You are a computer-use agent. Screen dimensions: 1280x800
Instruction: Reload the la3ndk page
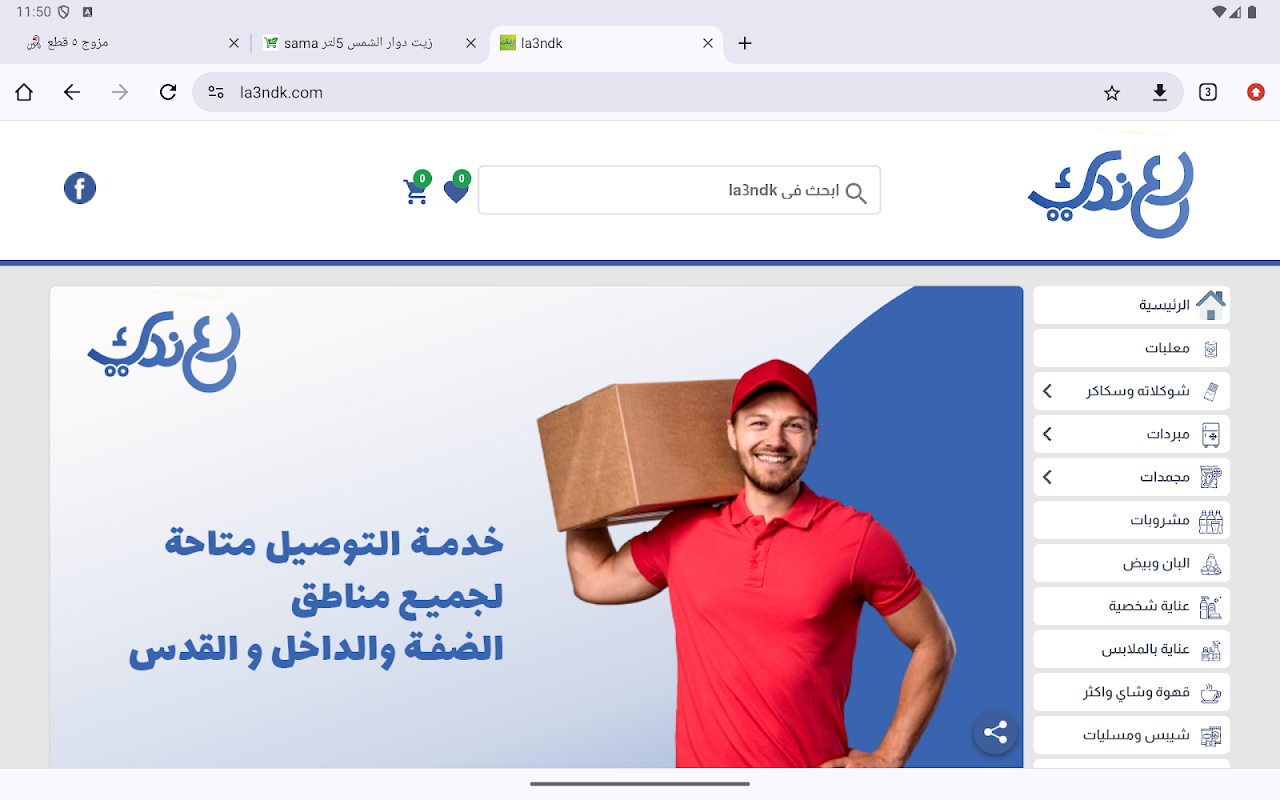coord(168,93)
